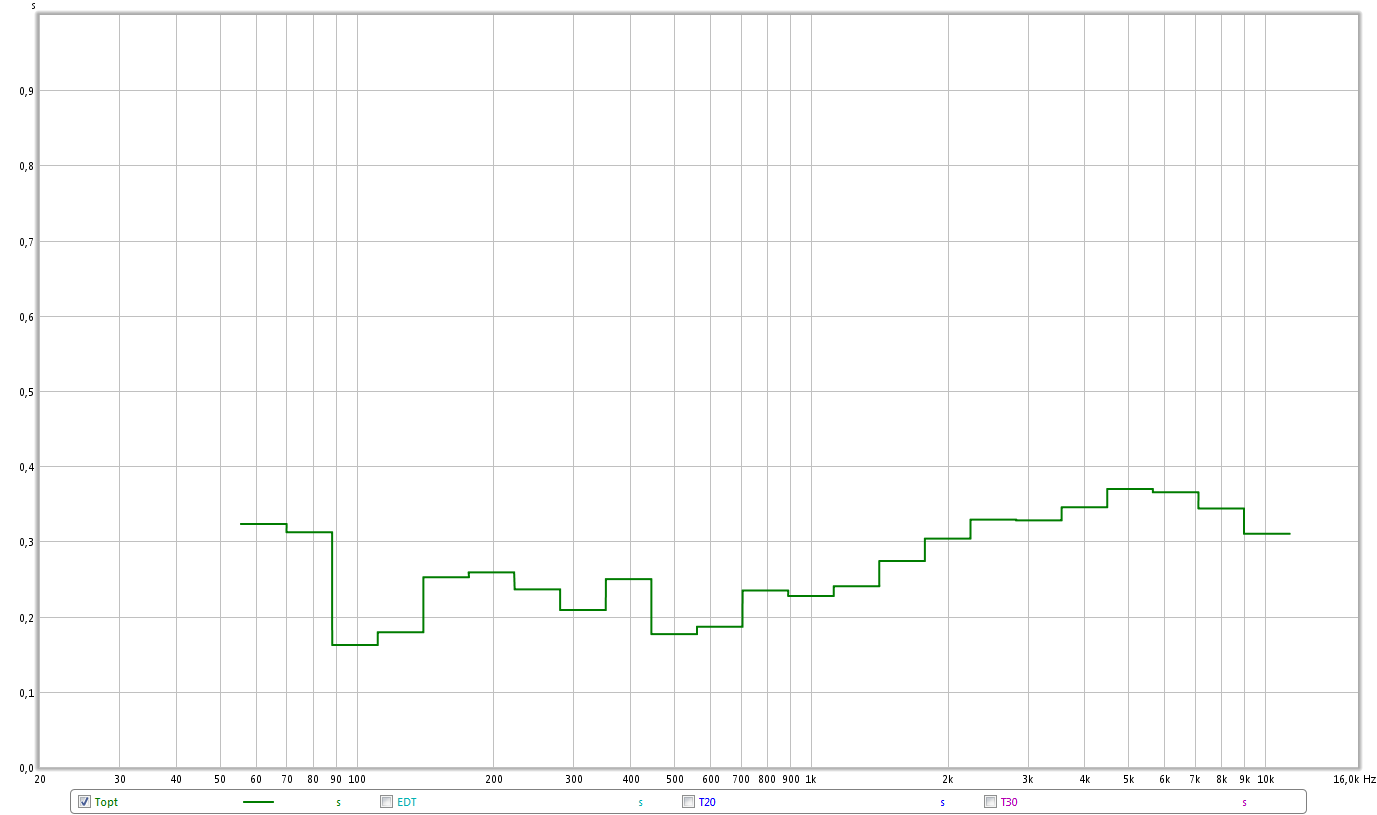Click the 10k frequency axis label

coord(1266,779)
